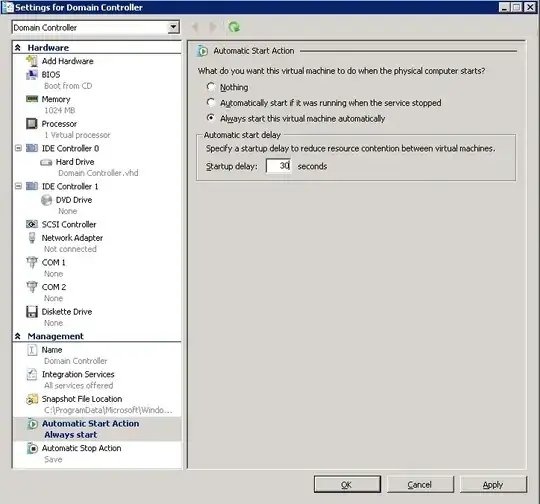
Task: Click the Integration Services icon
Action: pos(32,374)
